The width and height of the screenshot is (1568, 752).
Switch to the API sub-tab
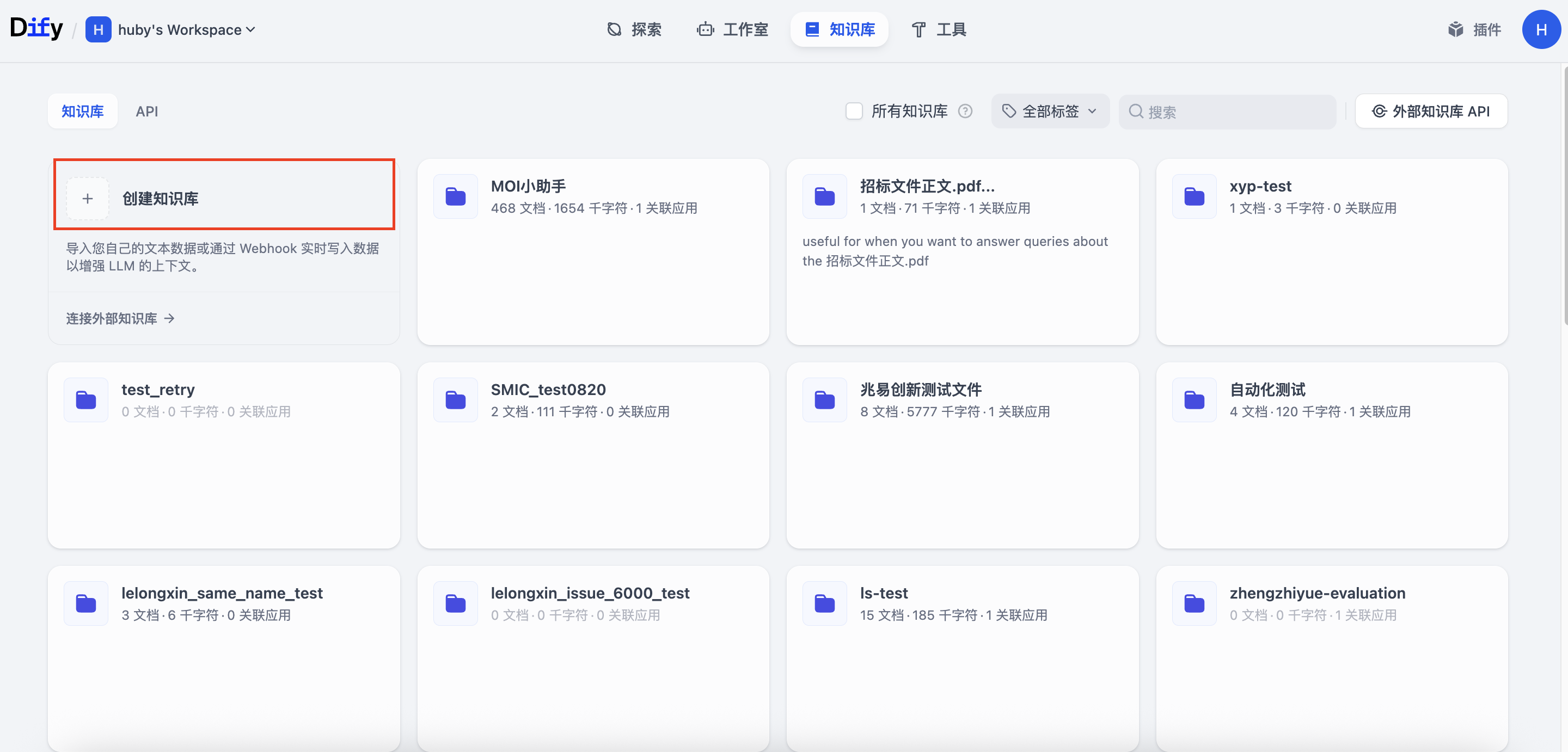146,112
